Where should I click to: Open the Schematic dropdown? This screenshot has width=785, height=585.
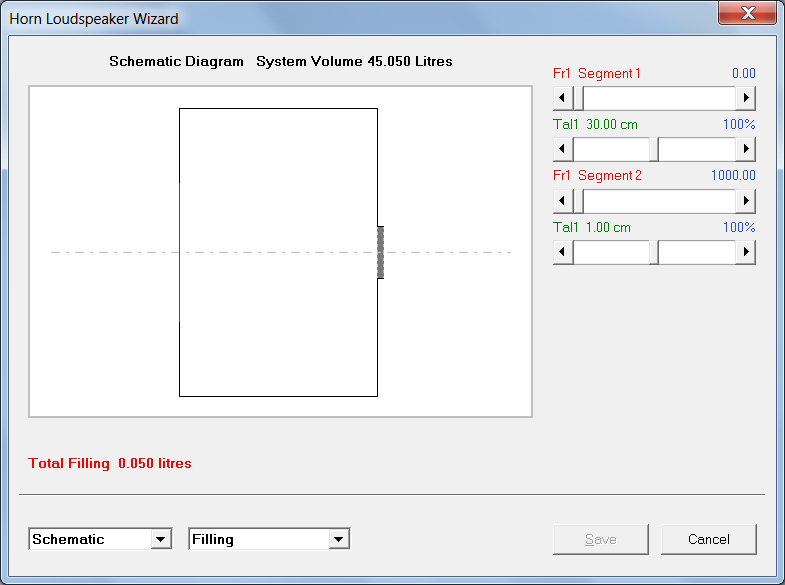161,539
